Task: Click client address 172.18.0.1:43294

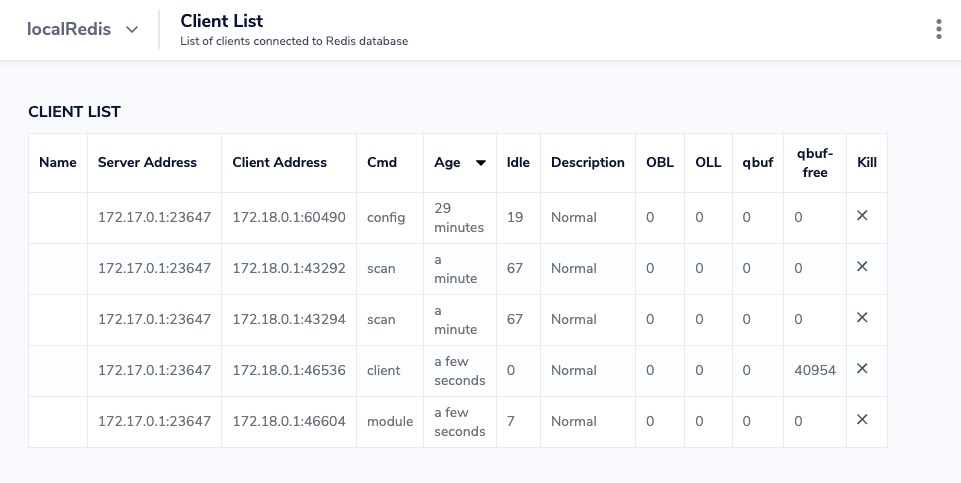Action: pyautogui.click(x=289, y=319)
